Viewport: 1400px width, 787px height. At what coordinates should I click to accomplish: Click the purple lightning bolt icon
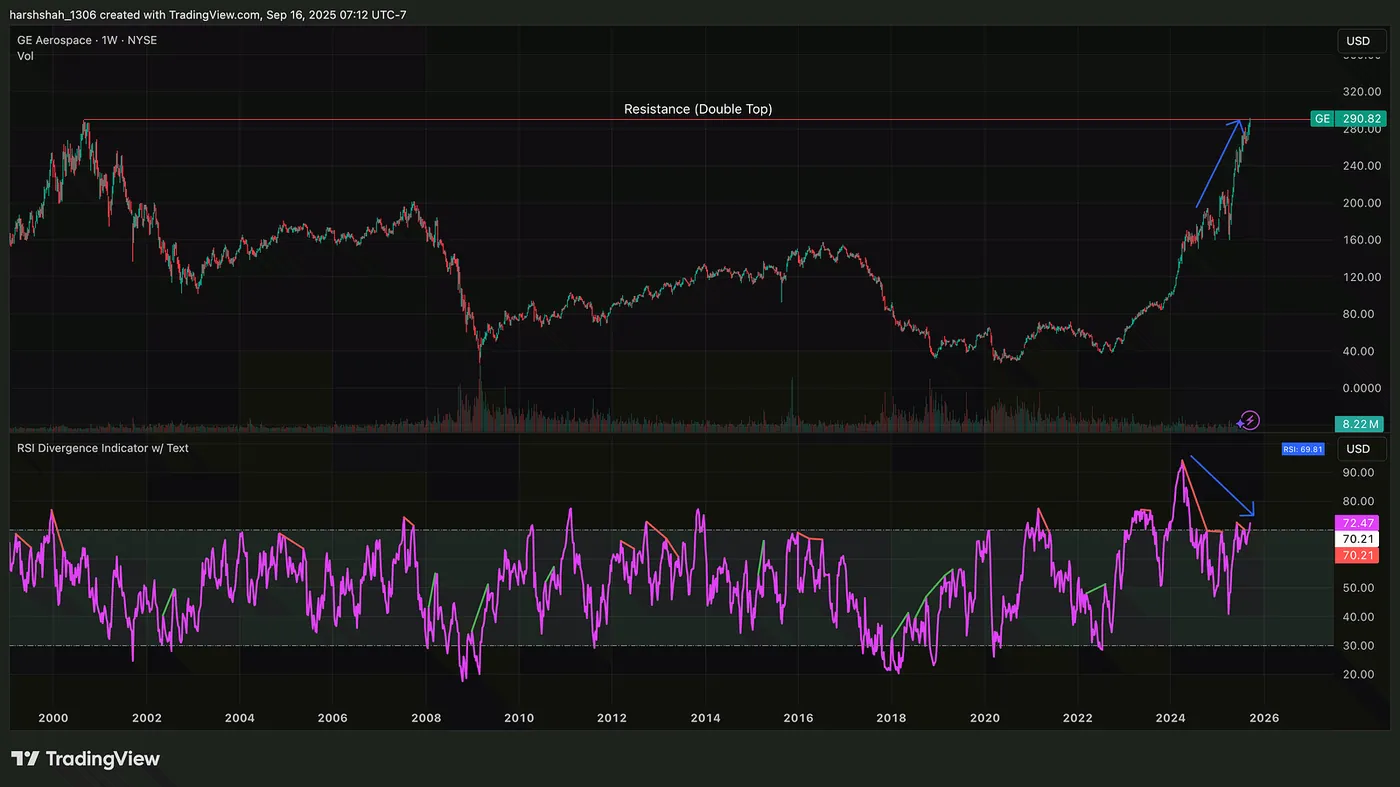(x=1250, y=420)
